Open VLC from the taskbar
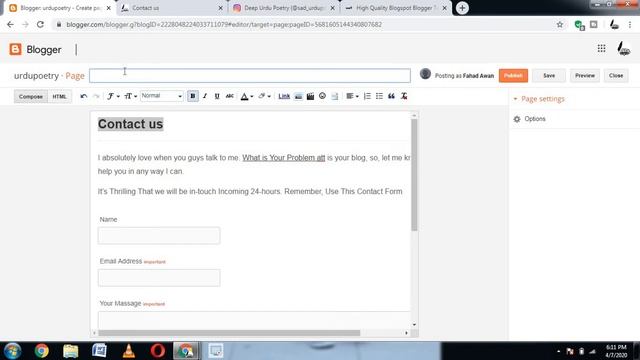The width and height of the screenshot is (640, 360). 129,351
